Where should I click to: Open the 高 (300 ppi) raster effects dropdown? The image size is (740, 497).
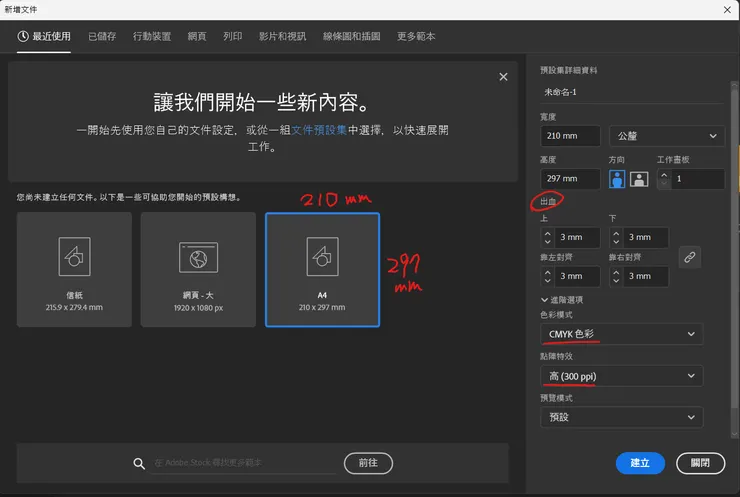(x=622, y=376)
